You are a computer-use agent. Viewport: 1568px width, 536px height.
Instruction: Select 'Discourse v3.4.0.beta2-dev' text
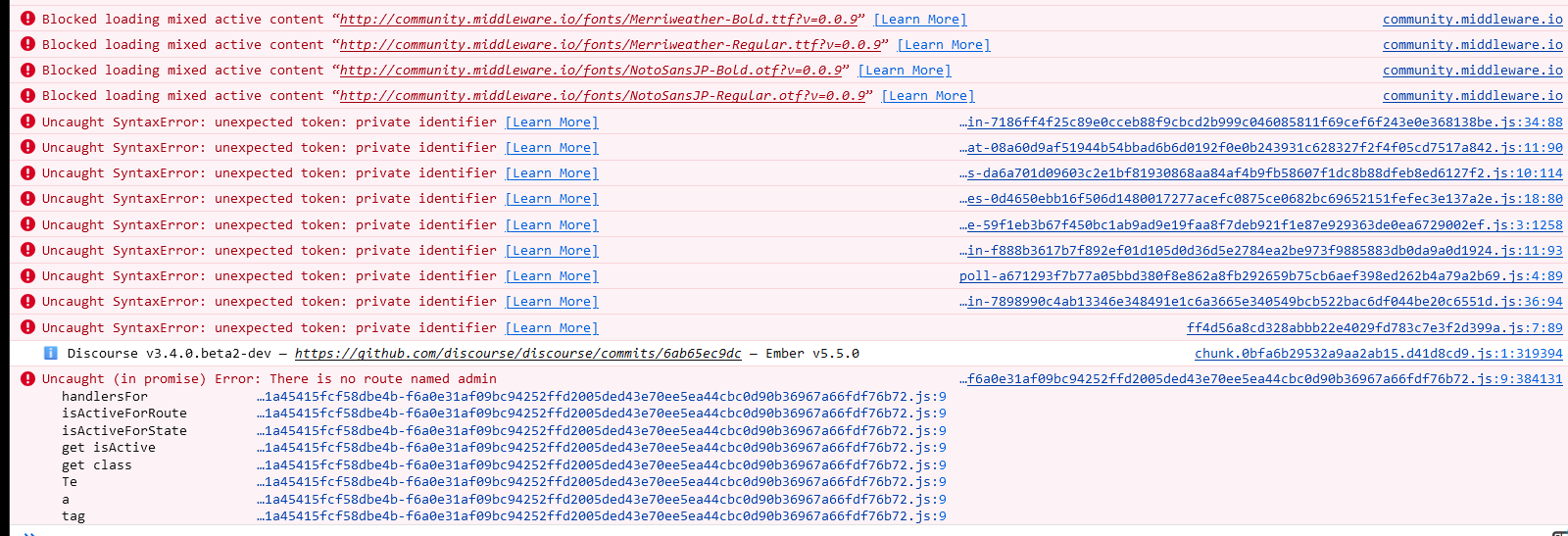(170, 353)
